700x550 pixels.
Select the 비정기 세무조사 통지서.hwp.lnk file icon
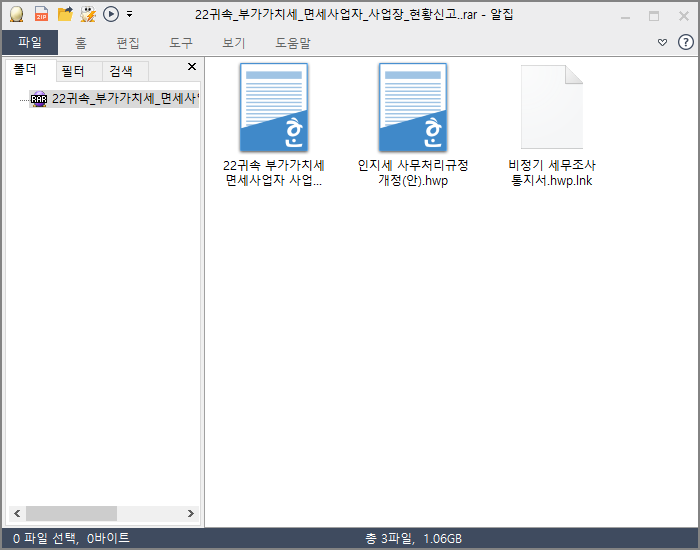(552, 107)
